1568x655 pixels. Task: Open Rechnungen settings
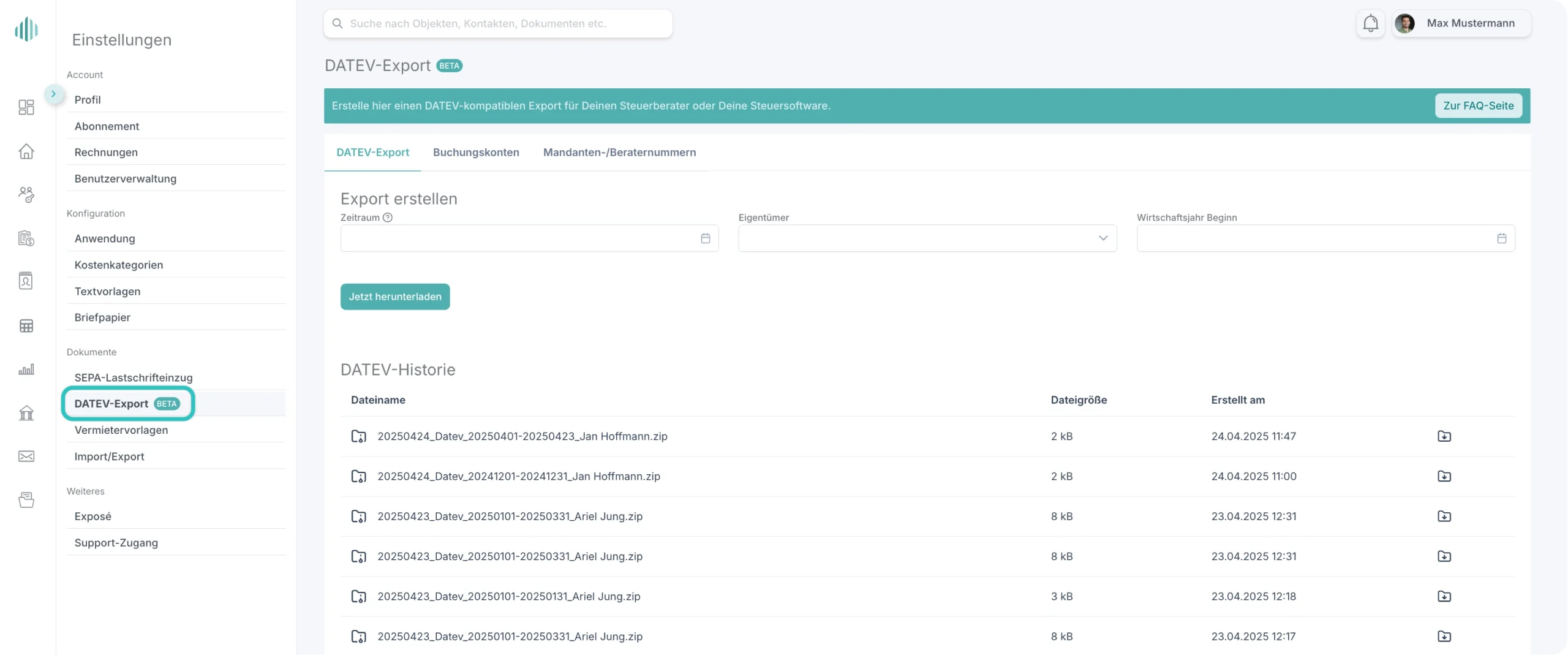coord(176,152)
